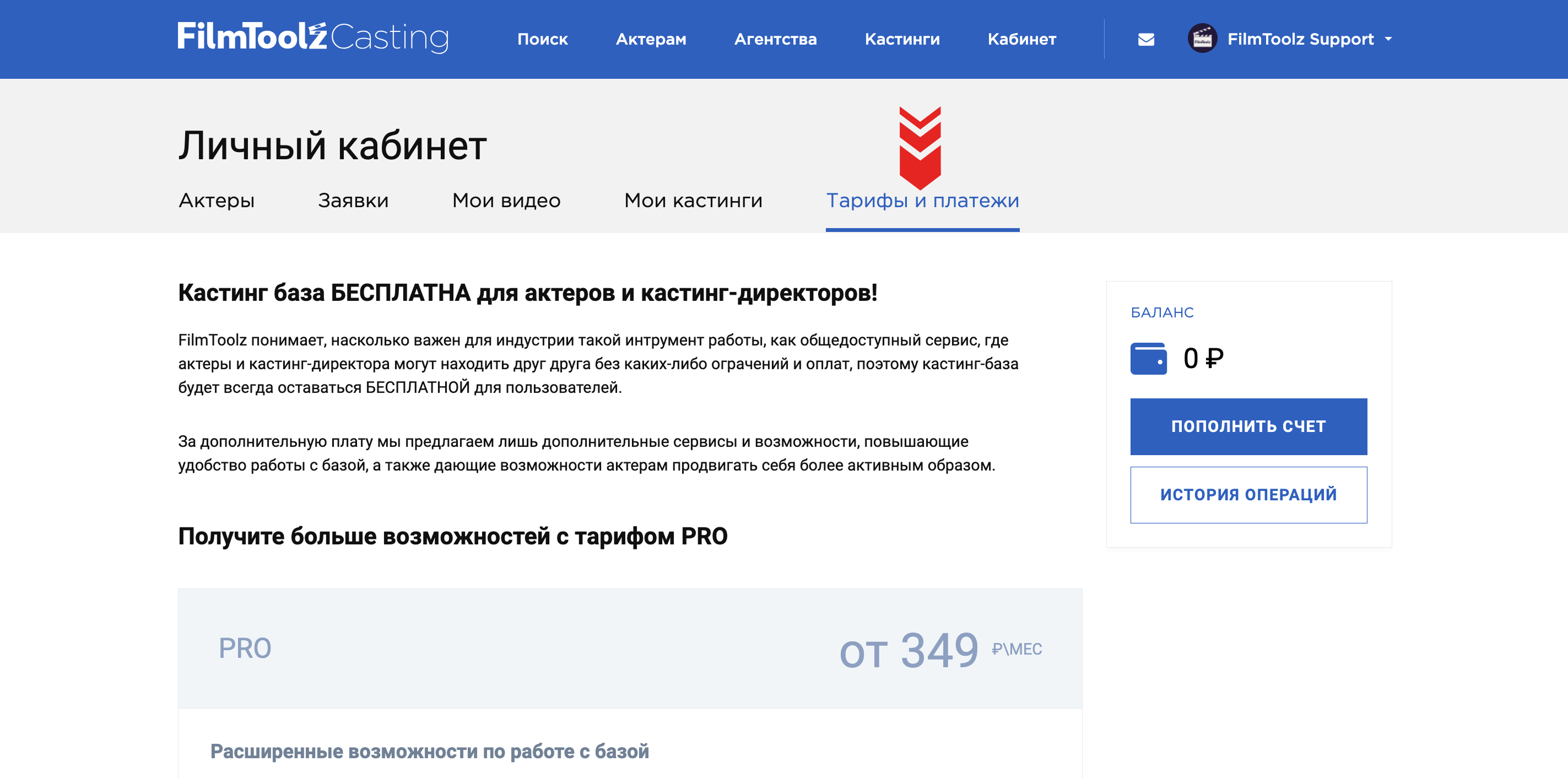Click the red double chevron arrow
This screenshot has width=1568, height=778.
click(920, 147)
